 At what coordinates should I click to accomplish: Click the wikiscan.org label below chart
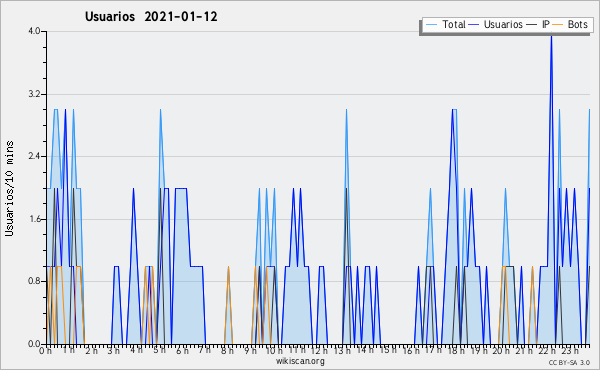tap(300, 361)
